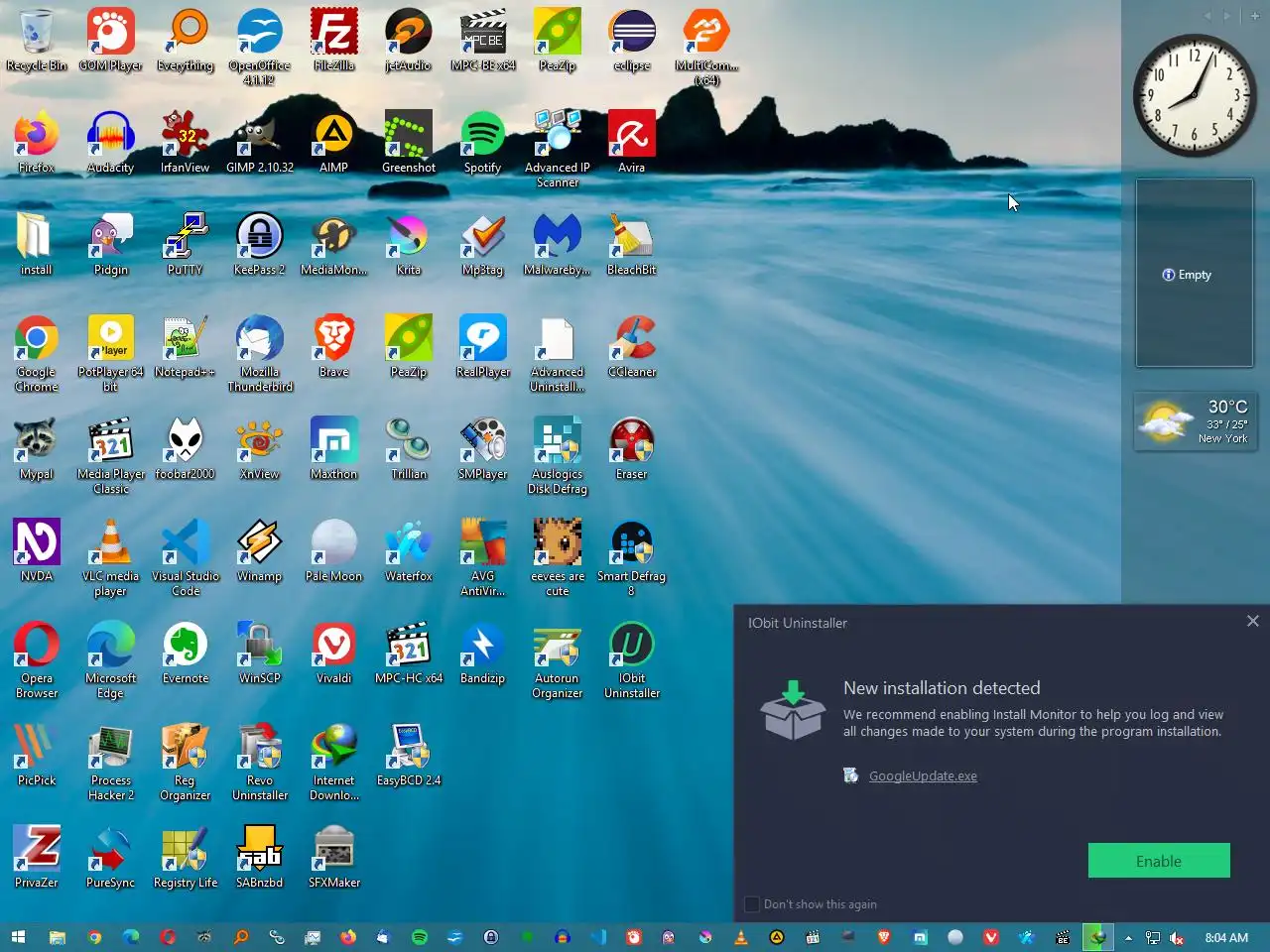
Task: Close the IObit Uninstaller notification
Action: [1252, 621]
